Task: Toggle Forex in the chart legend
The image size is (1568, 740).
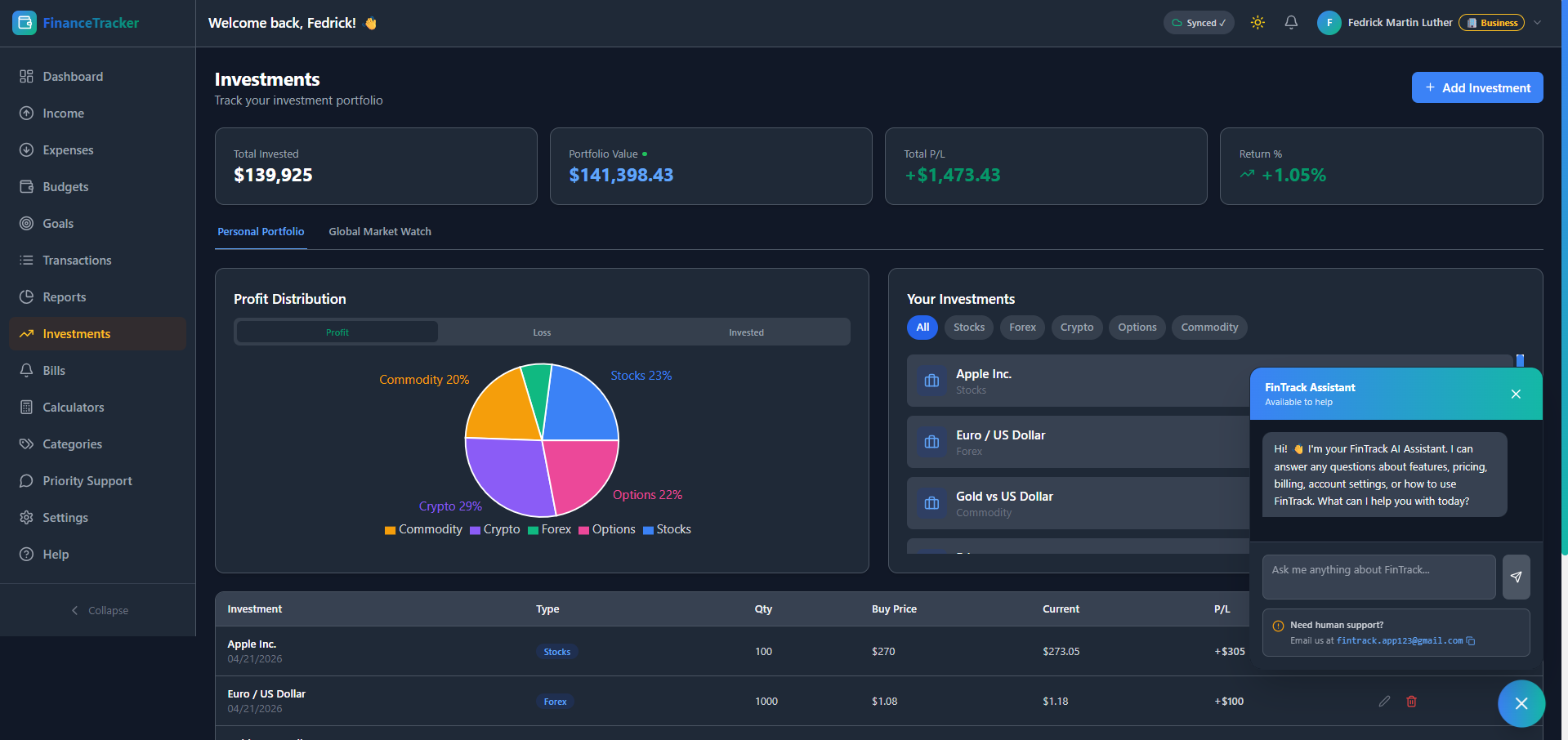Action: pos(550,530)
